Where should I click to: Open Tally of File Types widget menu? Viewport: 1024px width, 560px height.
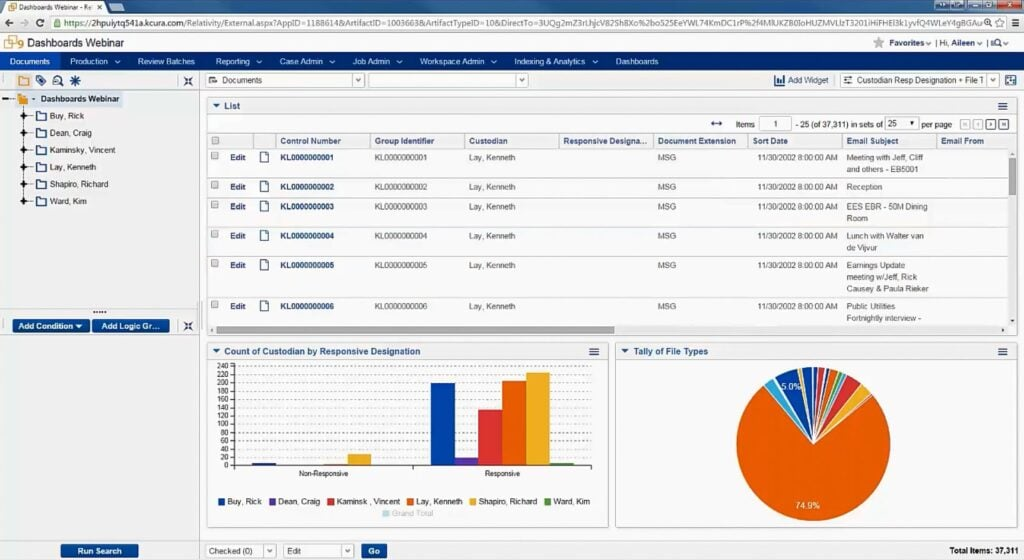pyautogui.click(x=1002, y=352)
